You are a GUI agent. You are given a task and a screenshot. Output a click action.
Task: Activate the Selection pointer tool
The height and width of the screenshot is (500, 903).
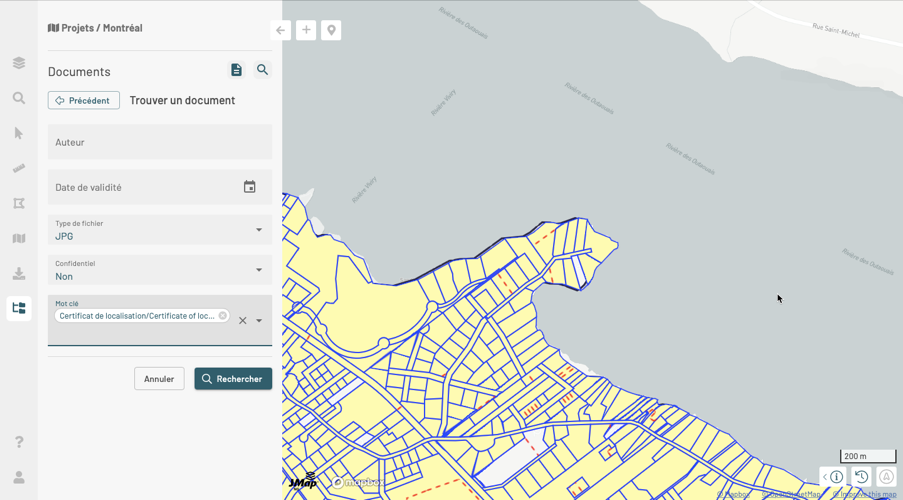[19, 133]
